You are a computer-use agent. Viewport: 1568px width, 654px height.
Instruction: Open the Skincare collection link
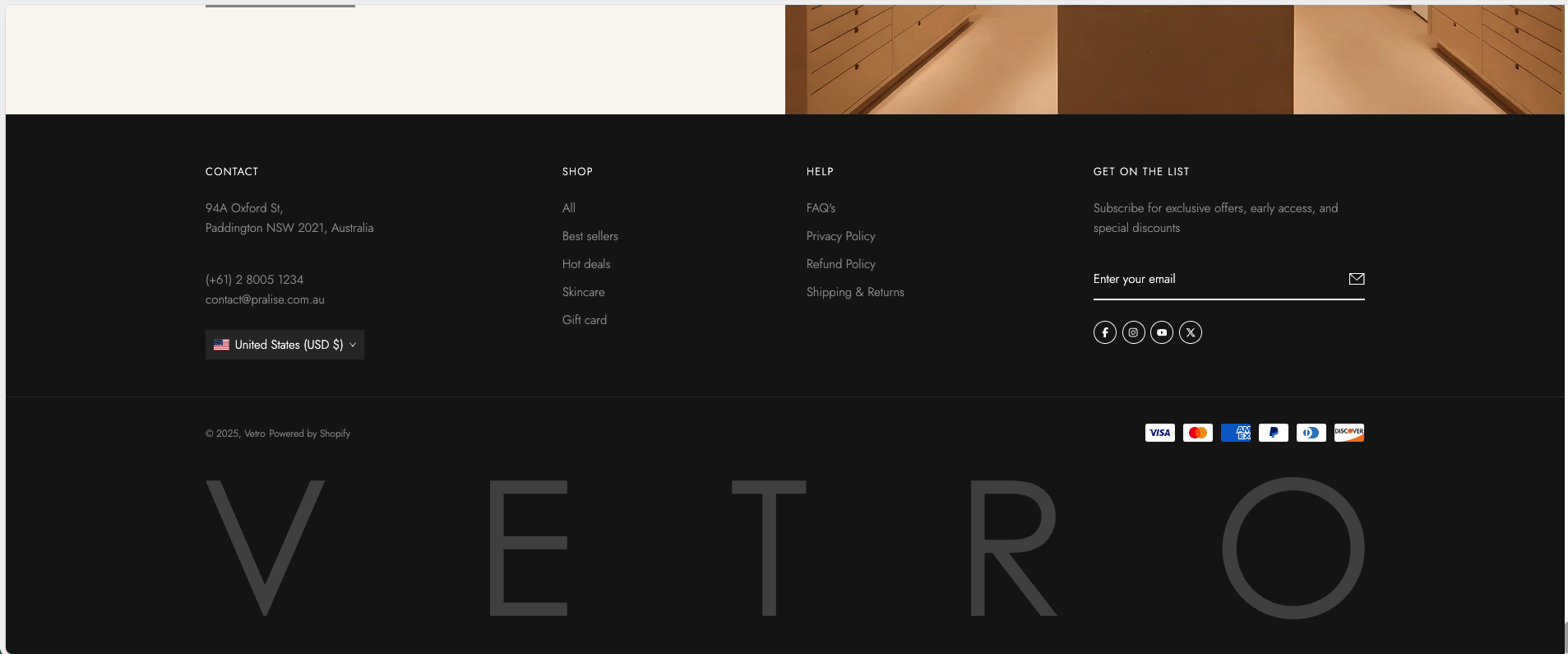click(583, 292)
